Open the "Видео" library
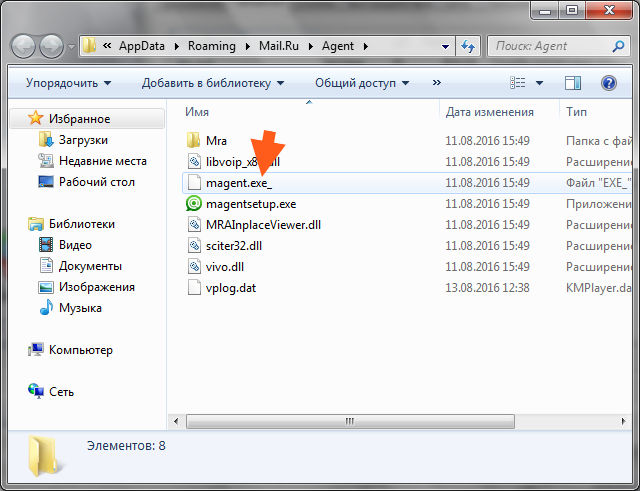The height and width of the screenshot is (491, 640). 75,245
